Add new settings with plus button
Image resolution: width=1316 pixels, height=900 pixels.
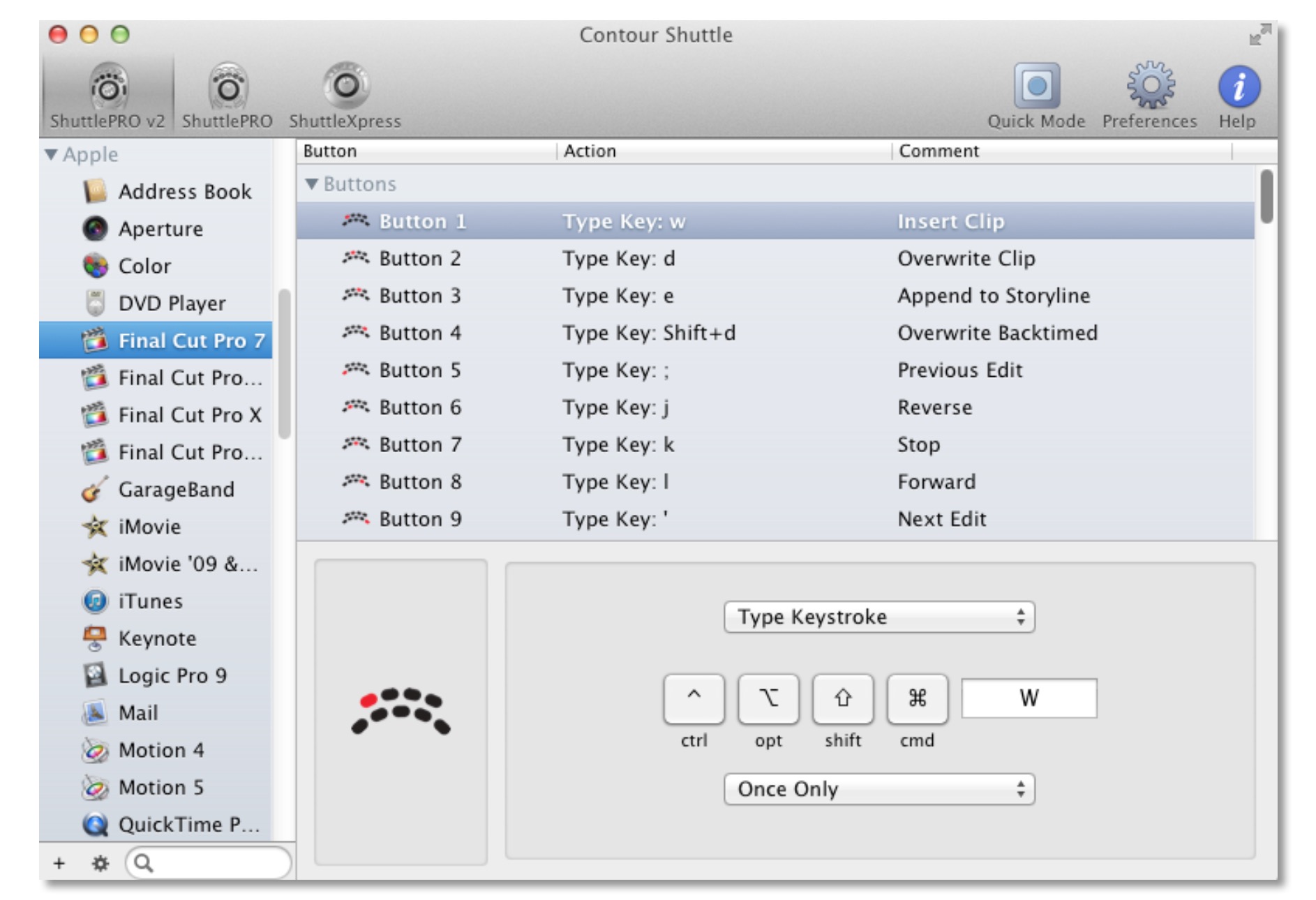[59, 864]
